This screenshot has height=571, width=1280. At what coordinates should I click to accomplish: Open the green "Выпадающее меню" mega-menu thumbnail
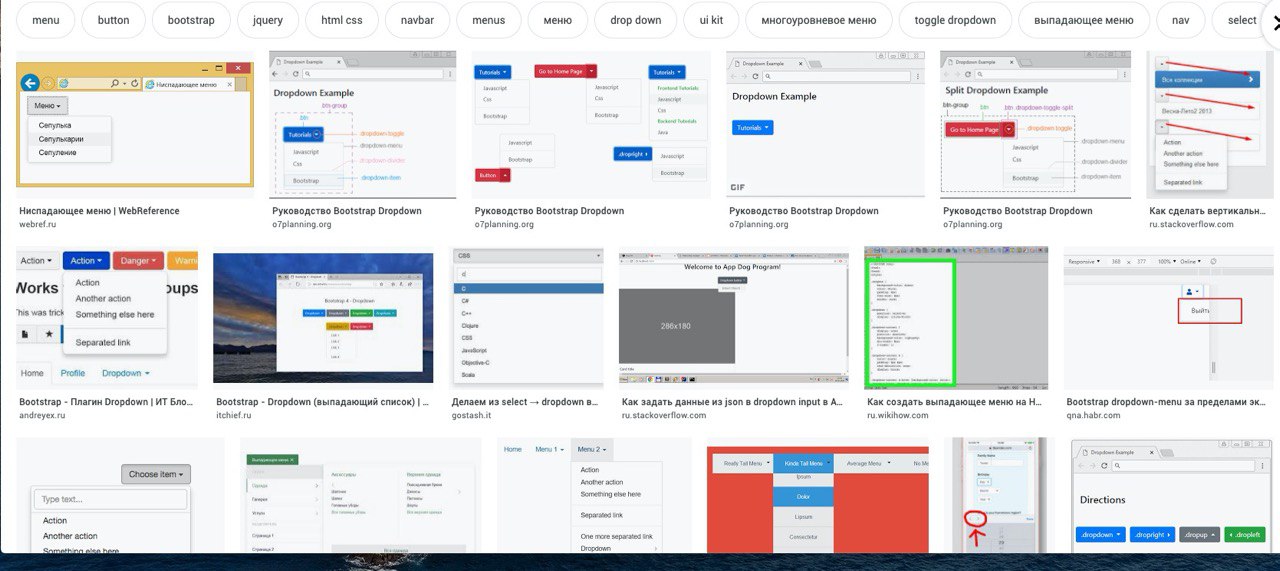coord(361,495)
